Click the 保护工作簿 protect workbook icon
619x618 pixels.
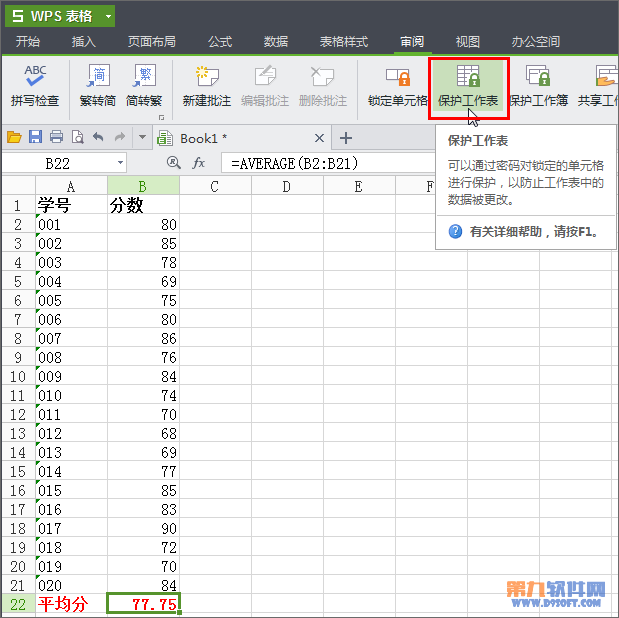click(538, 86)
